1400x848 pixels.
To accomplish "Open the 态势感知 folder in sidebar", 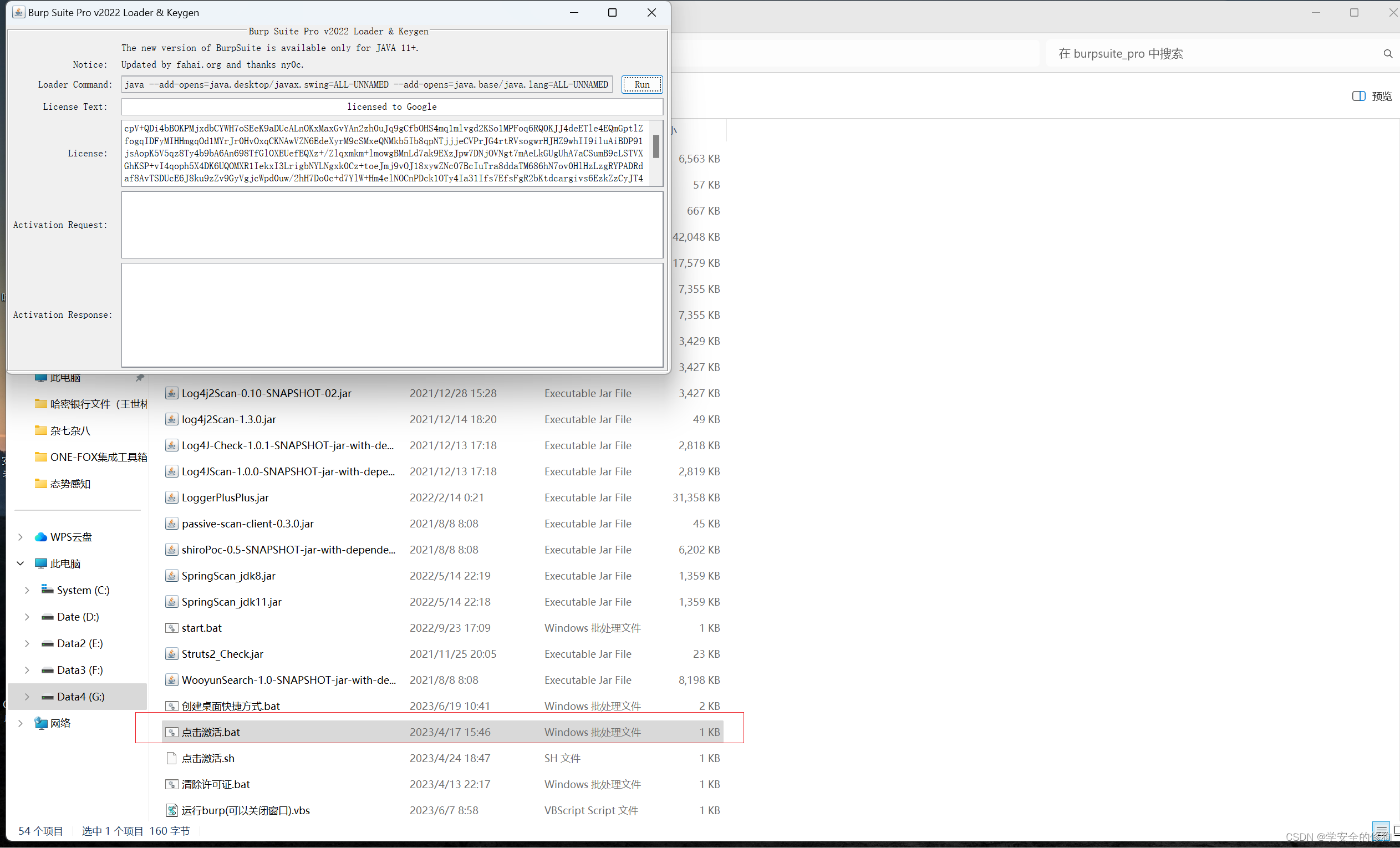I will 63,484.
